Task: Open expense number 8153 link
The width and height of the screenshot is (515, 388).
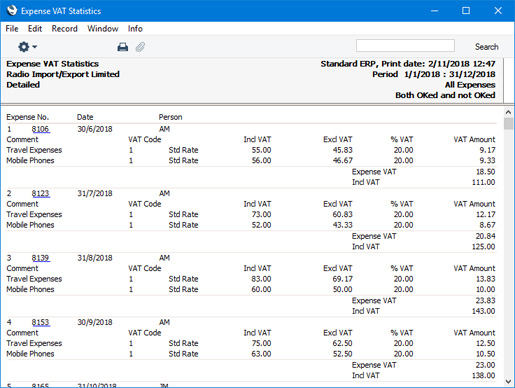Action: [40, 322]
